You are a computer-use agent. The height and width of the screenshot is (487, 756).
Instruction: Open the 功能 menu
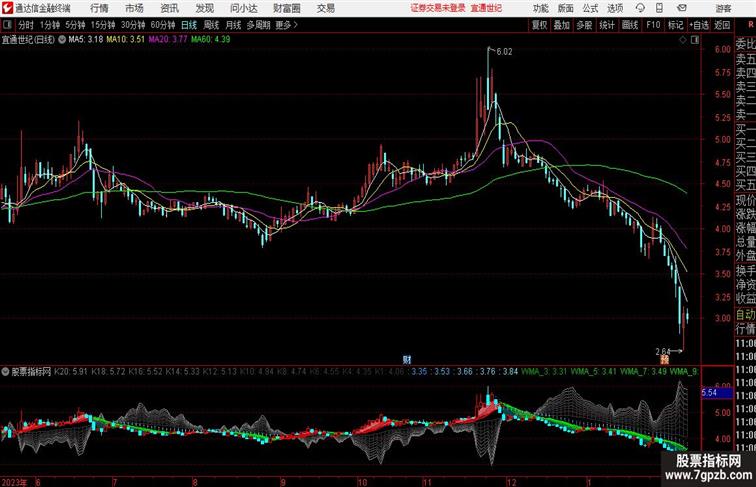click(x=540, y=8)
